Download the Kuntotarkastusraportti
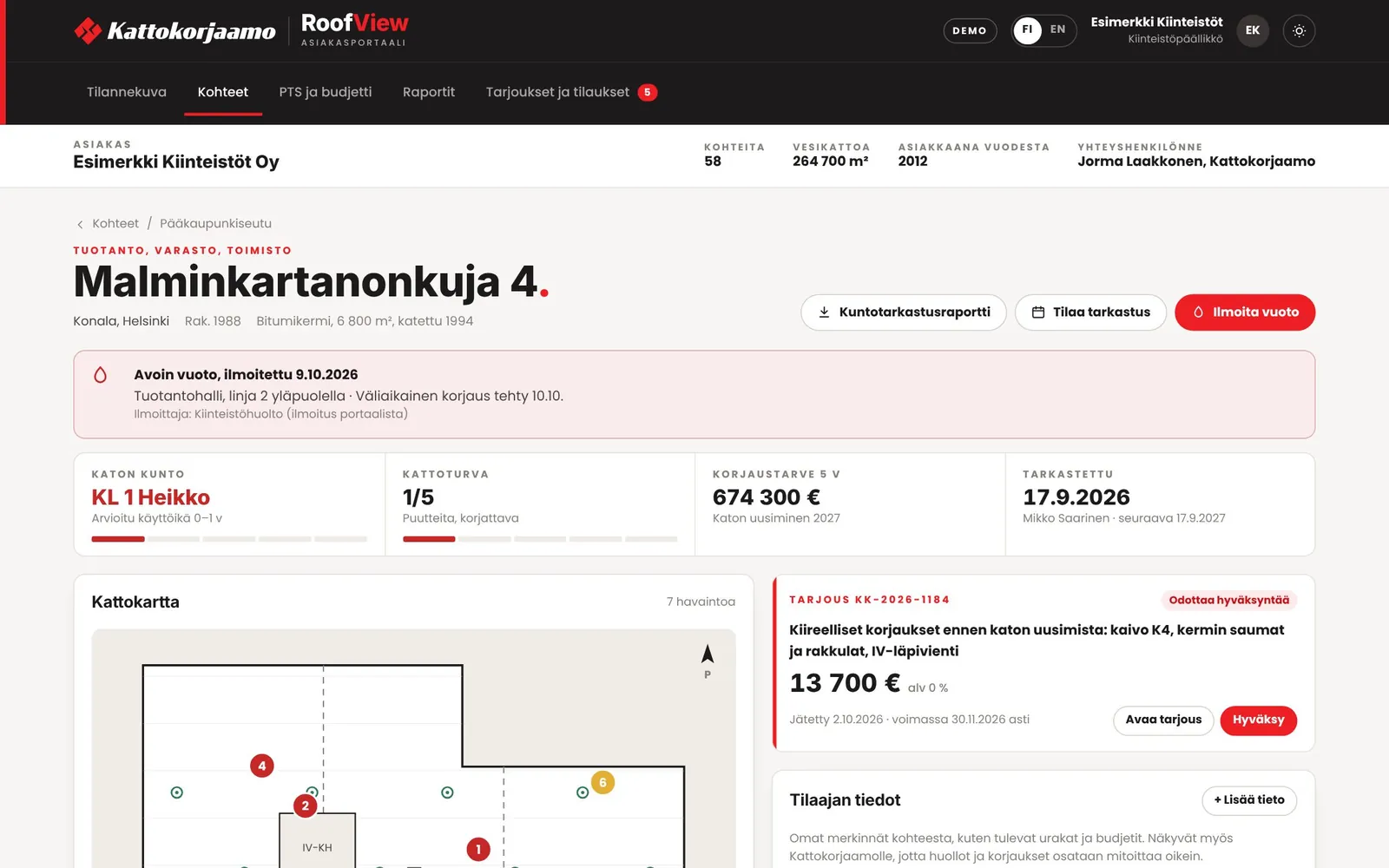The width and height of the screenshot is (1389, 868). click(x=904, y=312)
